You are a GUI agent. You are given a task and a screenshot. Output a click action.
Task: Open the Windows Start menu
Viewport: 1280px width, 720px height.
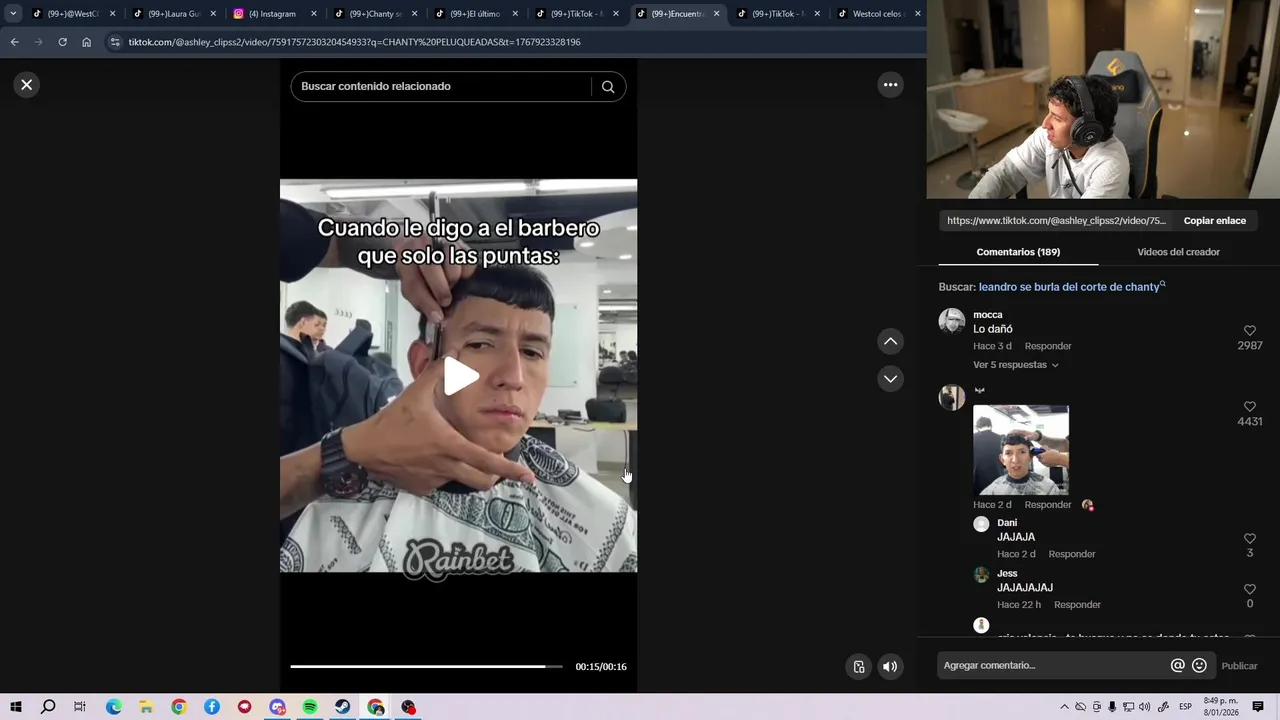(15, 707)
